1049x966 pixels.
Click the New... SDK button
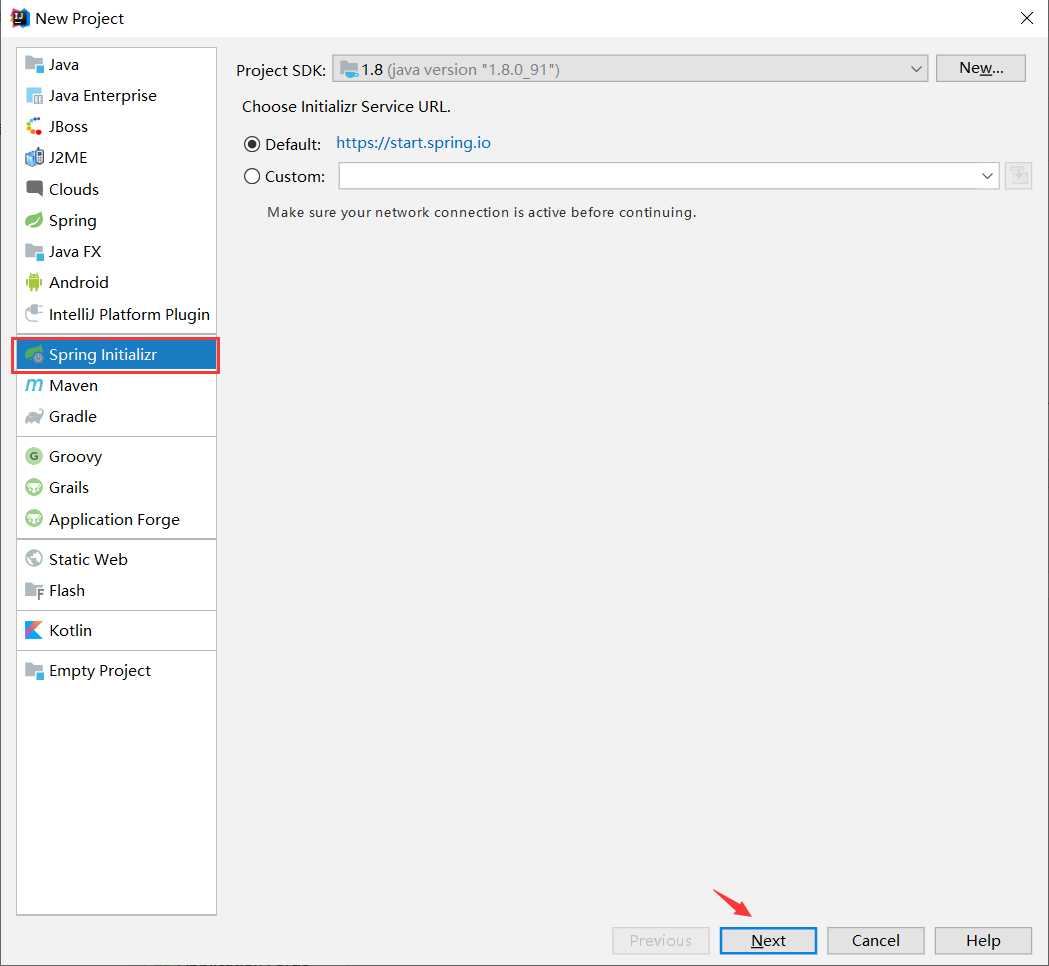(x=981, y=68)
